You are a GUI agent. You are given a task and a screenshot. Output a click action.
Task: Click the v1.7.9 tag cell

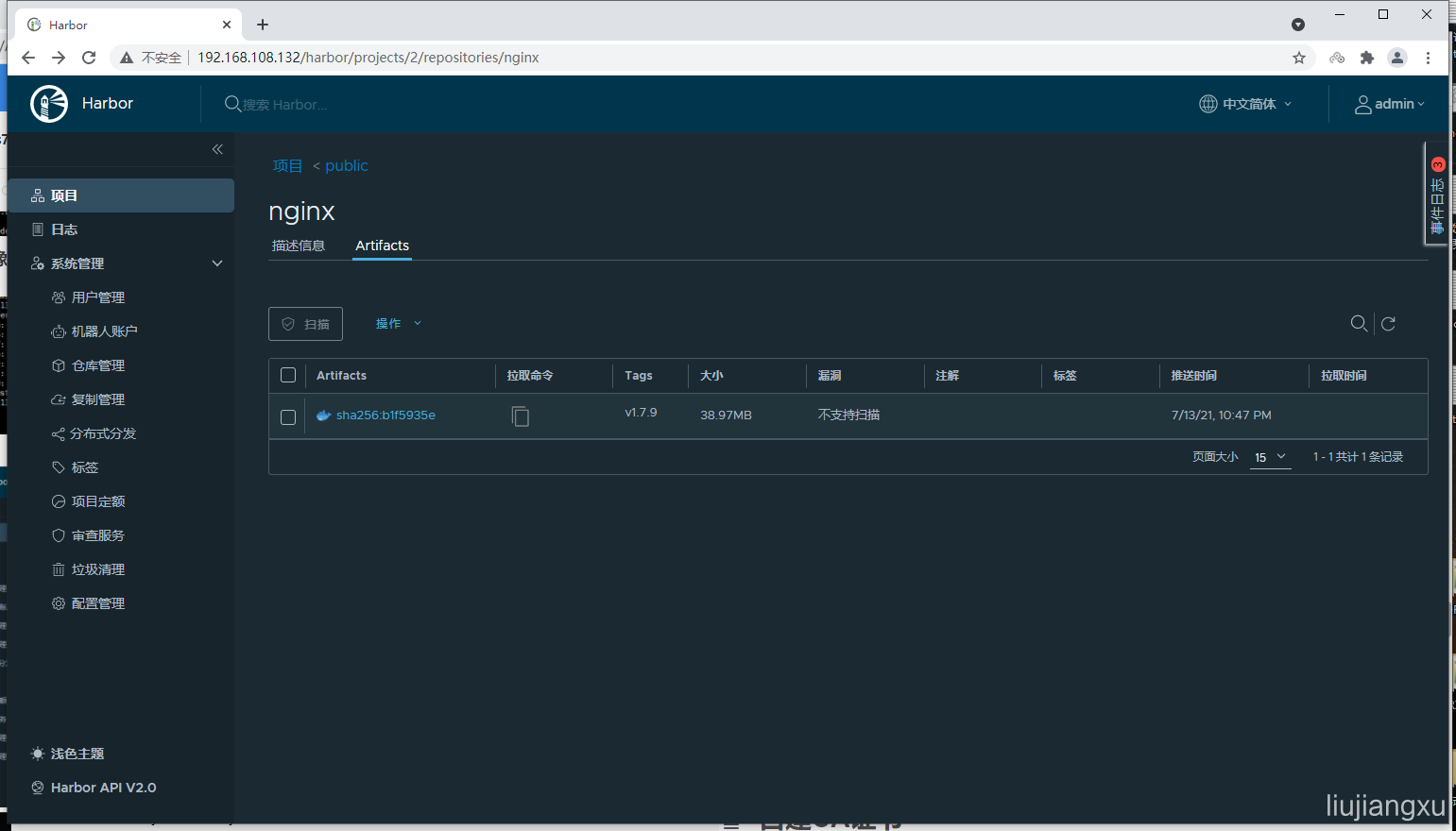pos(641,413)
